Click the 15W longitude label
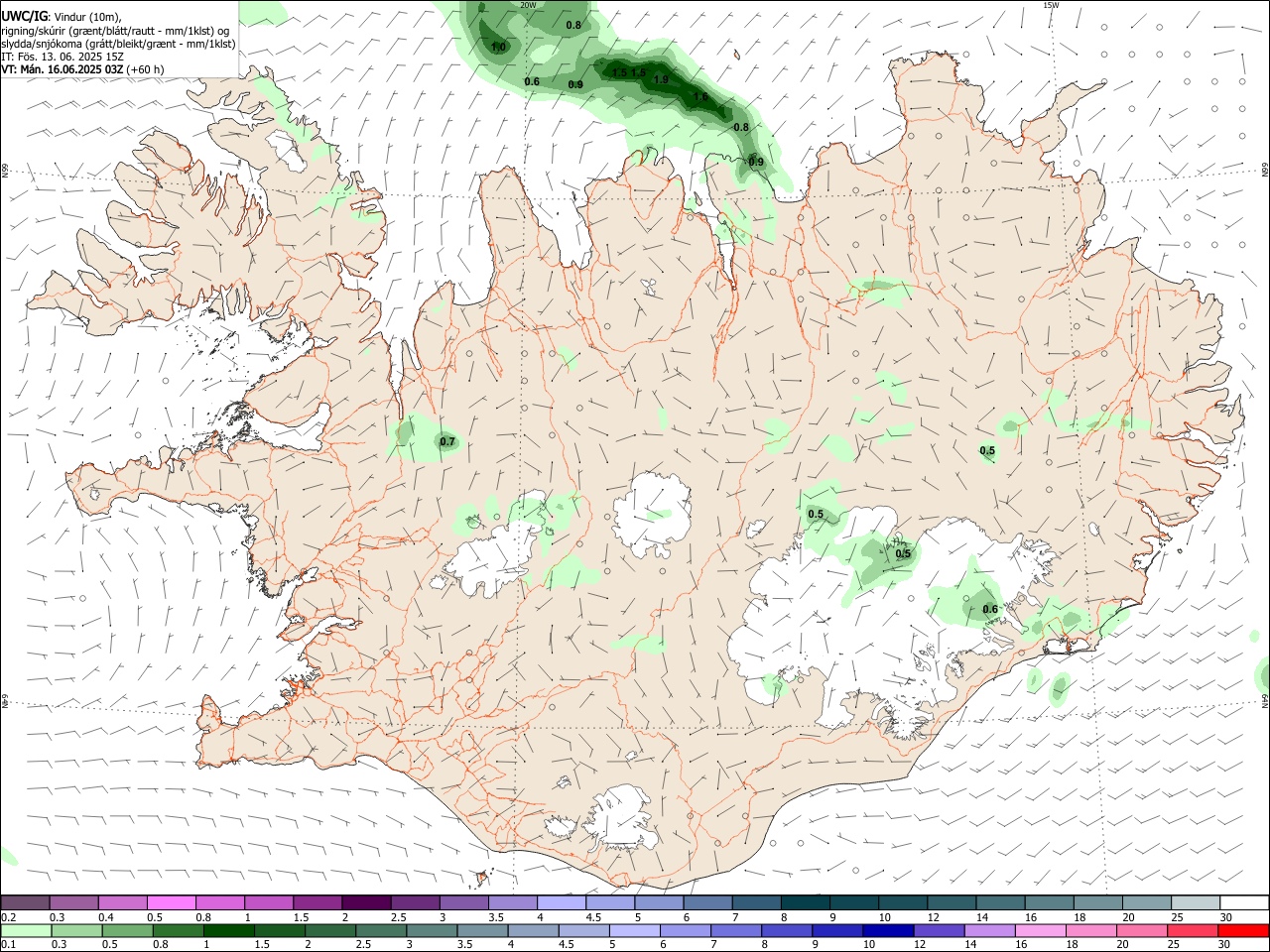The image size is (1270, 952). point(1050,5)
